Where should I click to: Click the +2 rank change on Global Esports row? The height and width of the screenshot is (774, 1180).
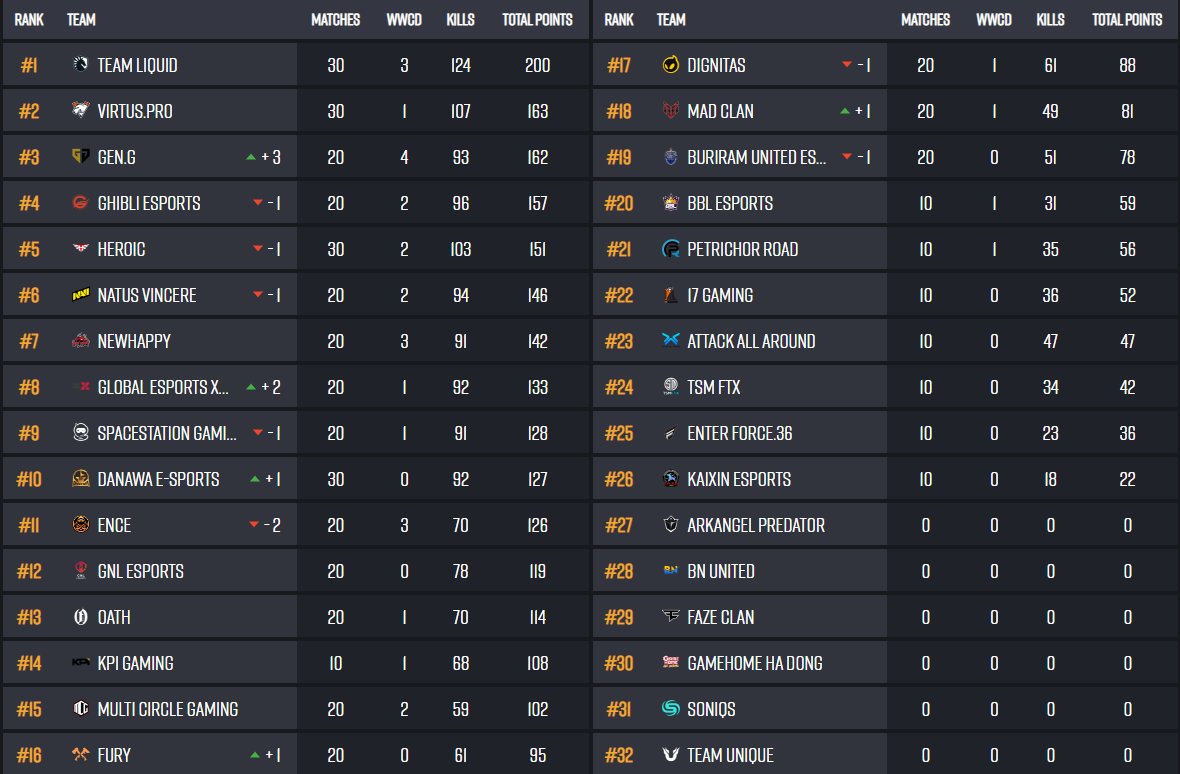(271, 387)
